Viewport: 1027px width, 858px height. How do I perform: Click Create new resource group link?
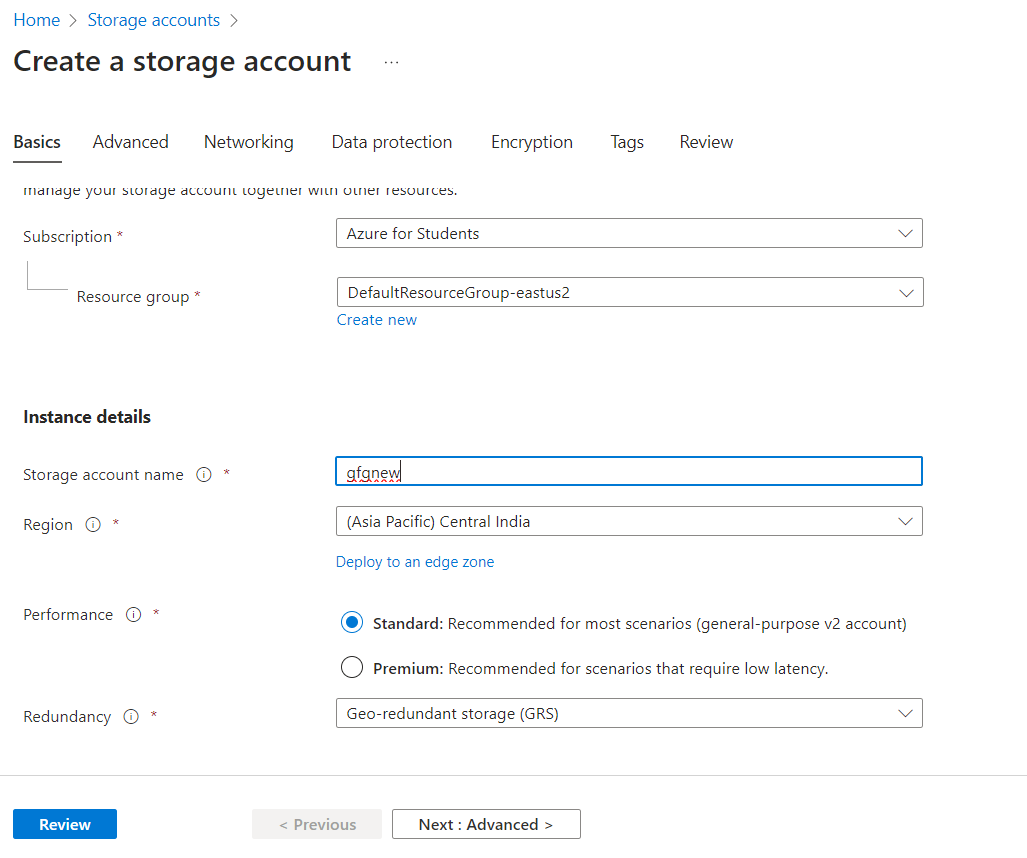pos(377,320)
